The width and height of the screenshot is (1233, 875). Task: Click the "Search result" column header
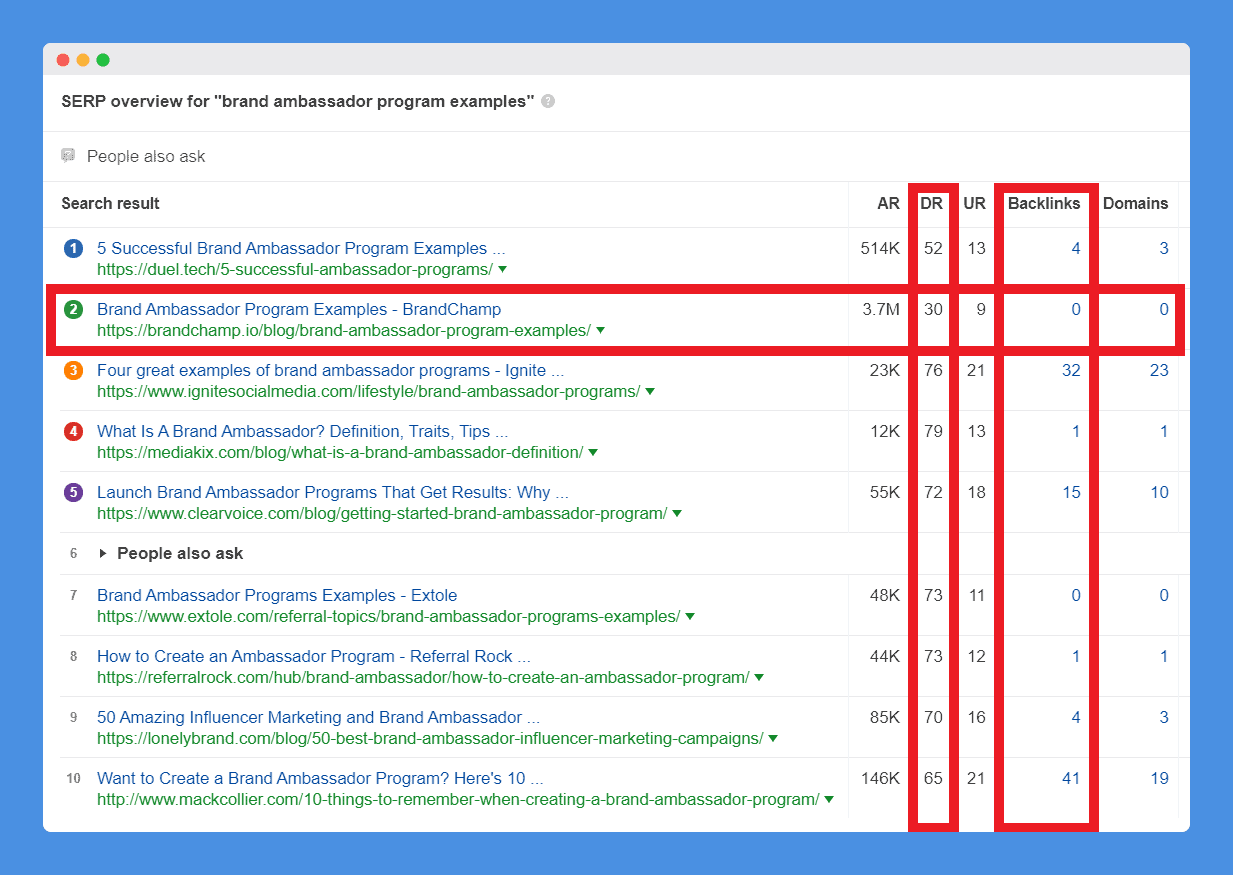(x=110, y=203)
